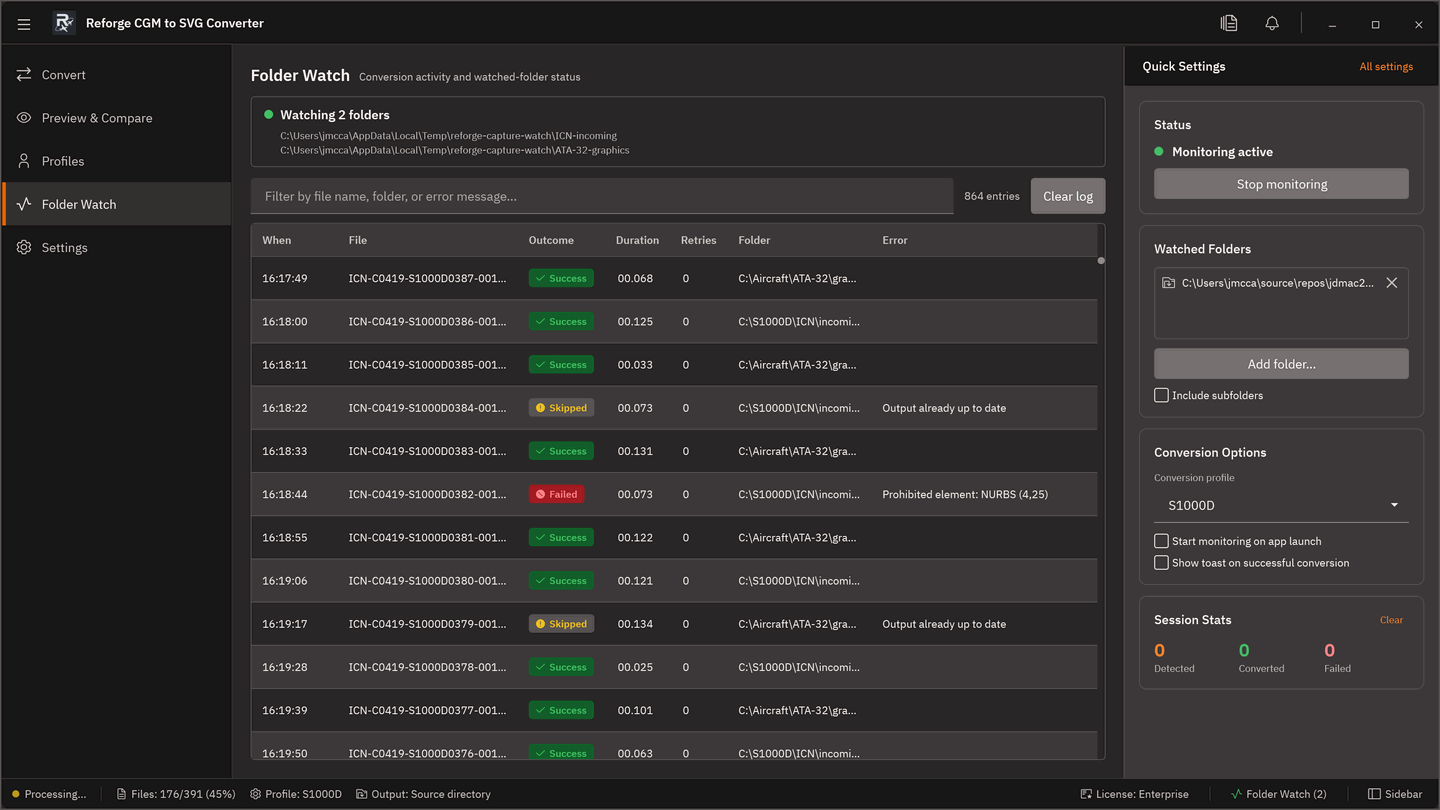
Task: Click the Success badge at 16:19:06
Action: click(x=561, y=581)
